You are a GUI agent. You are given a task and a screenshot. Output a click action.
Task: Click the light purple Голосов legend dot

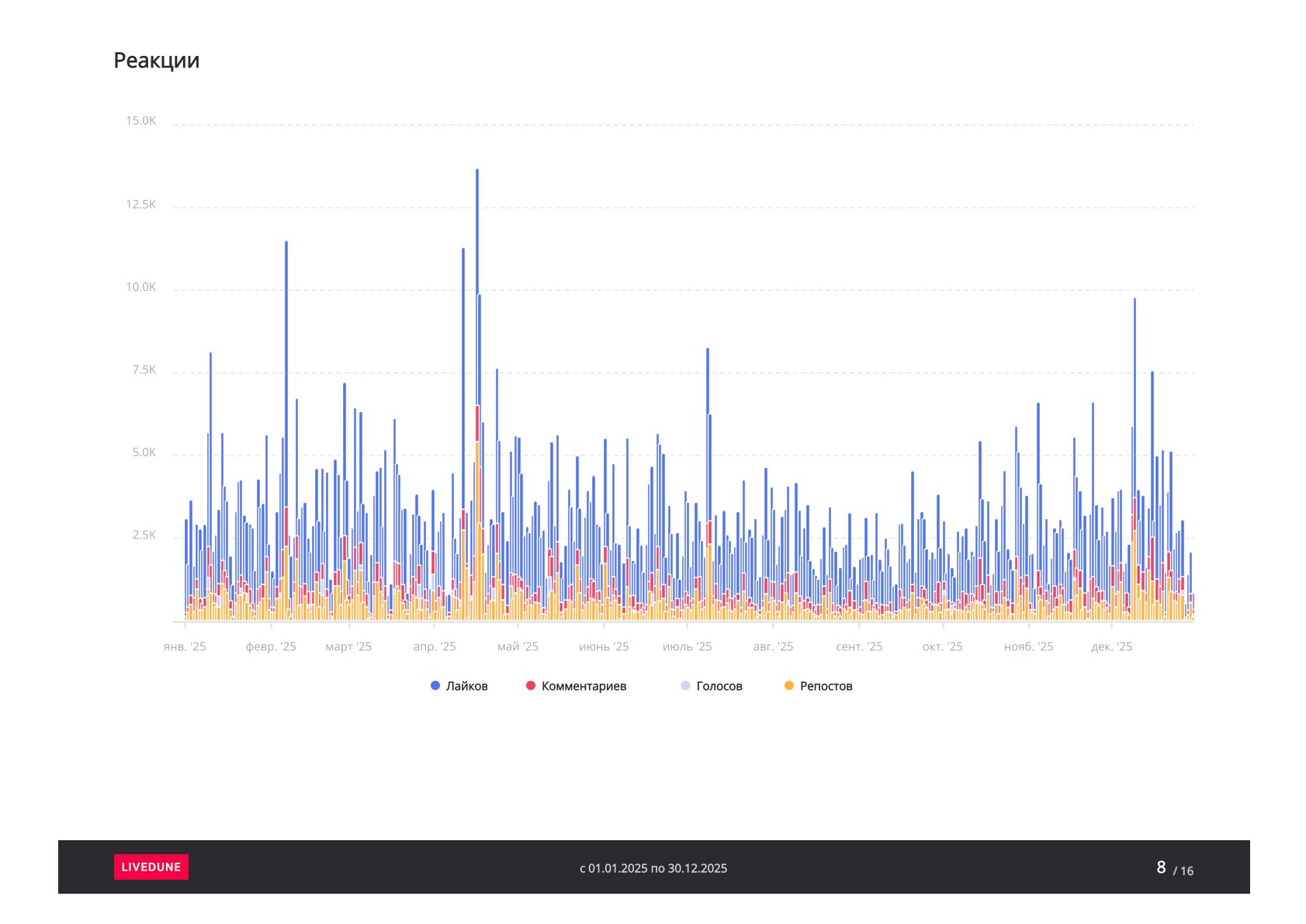coord(685,686)
